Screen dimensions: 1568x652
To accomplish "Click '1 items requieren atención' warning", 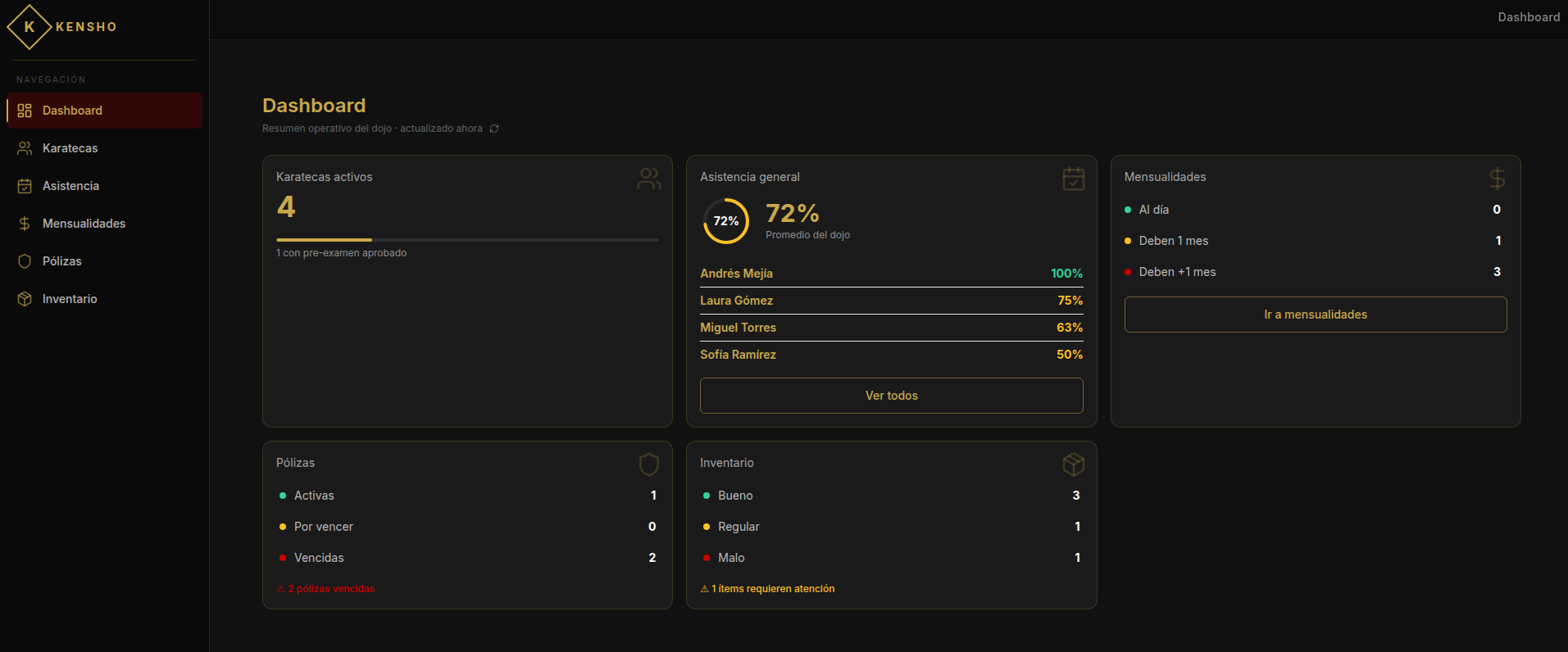I will [767, 589].
